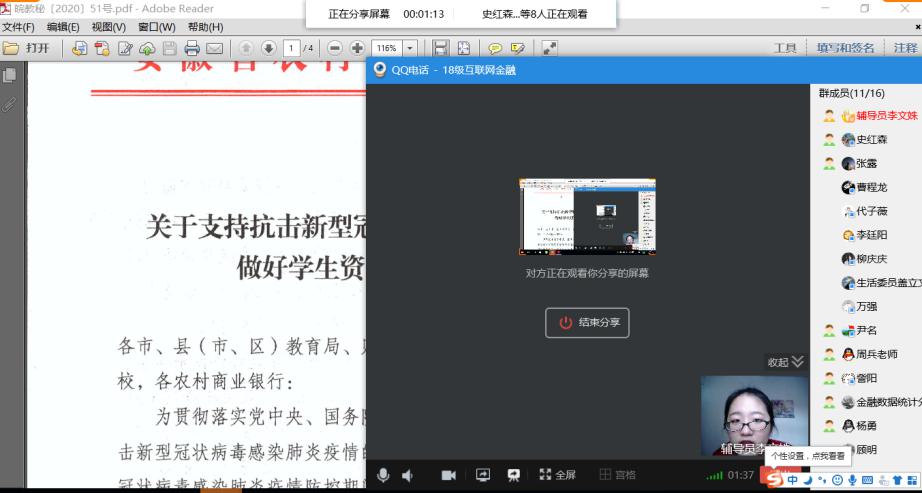Image resolution: width=922 pixels, height=493 pixels.
Task: Click the zoom in plus button
Action: click(356, 48)
